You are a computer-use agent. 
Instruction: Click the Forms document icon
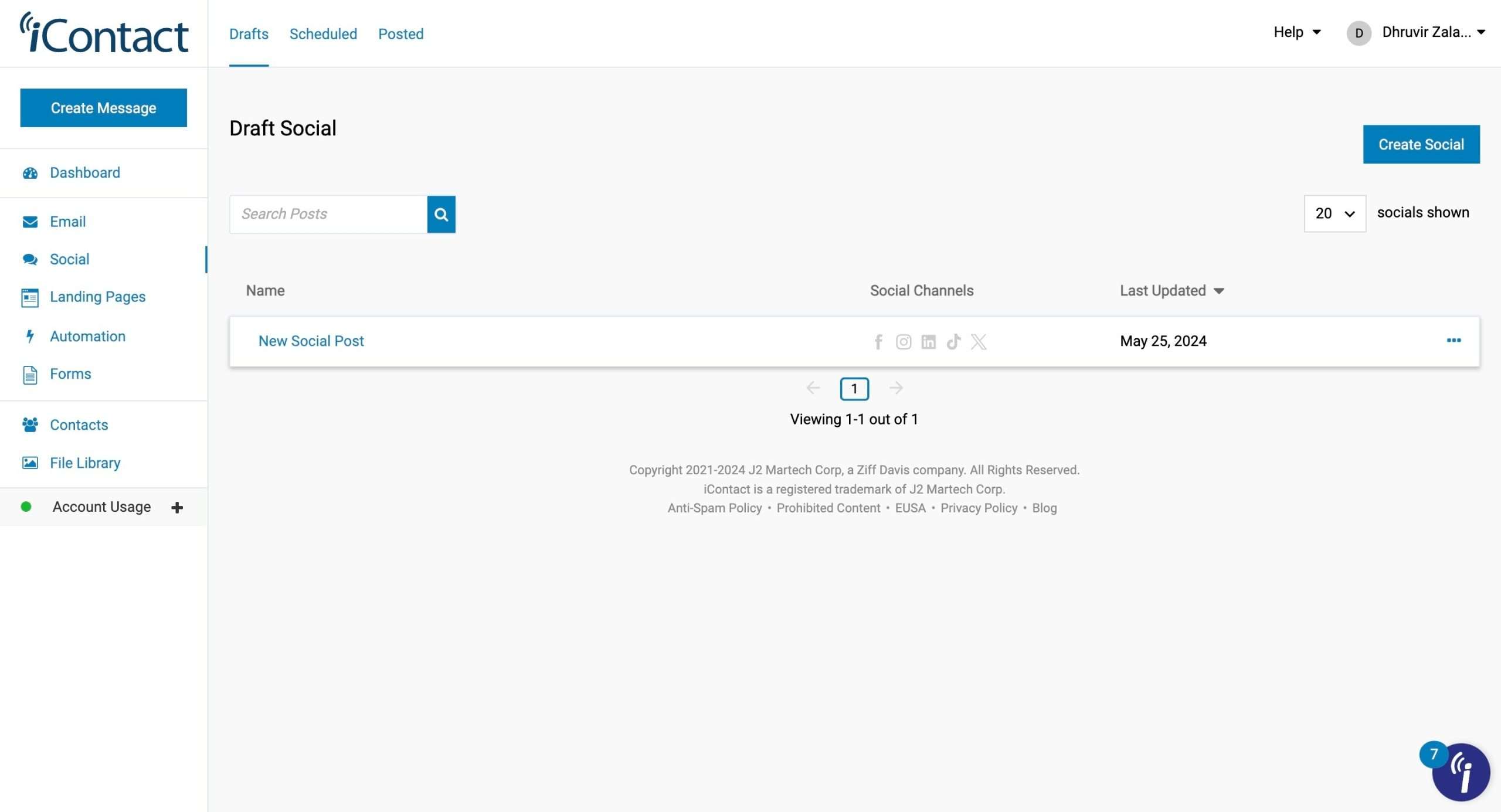pos(30,374)
